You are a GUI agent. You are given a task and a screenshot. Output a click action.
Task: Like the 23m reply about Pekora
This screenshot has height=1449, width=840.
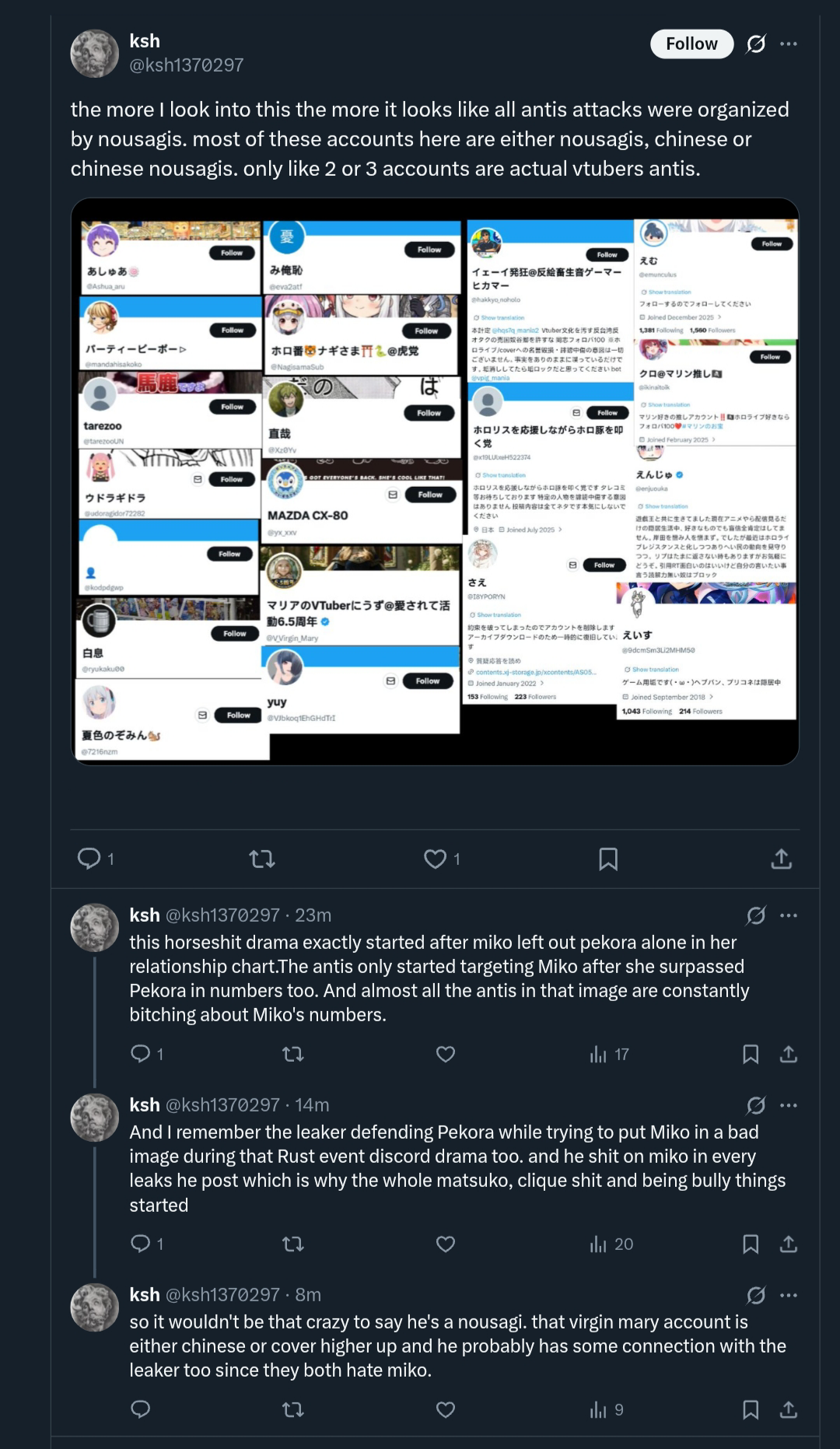pyautogui.click(x=446, y=1054)
